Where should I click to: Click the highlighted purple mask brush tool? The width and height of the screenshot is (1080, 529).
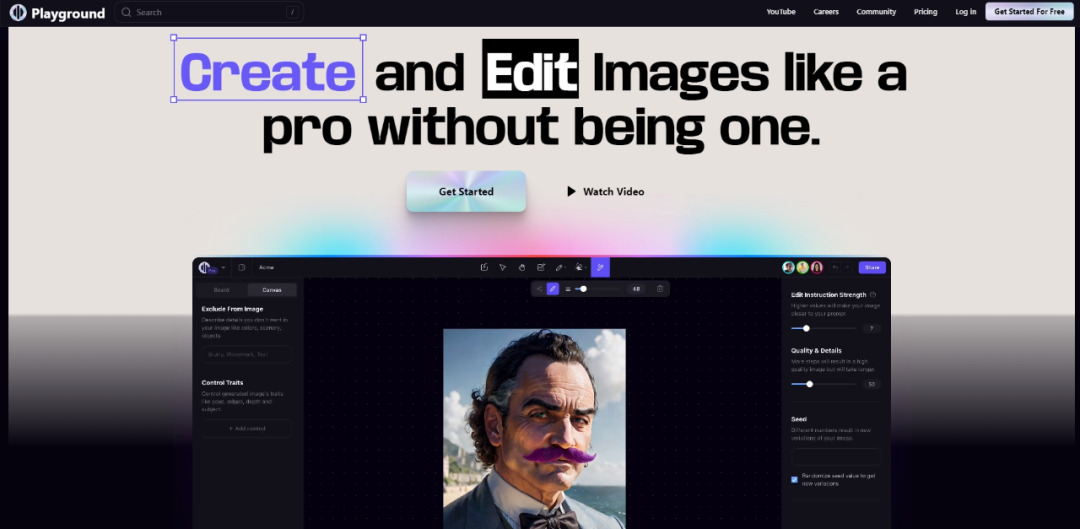pyautogui.click(x=599, y=267)
